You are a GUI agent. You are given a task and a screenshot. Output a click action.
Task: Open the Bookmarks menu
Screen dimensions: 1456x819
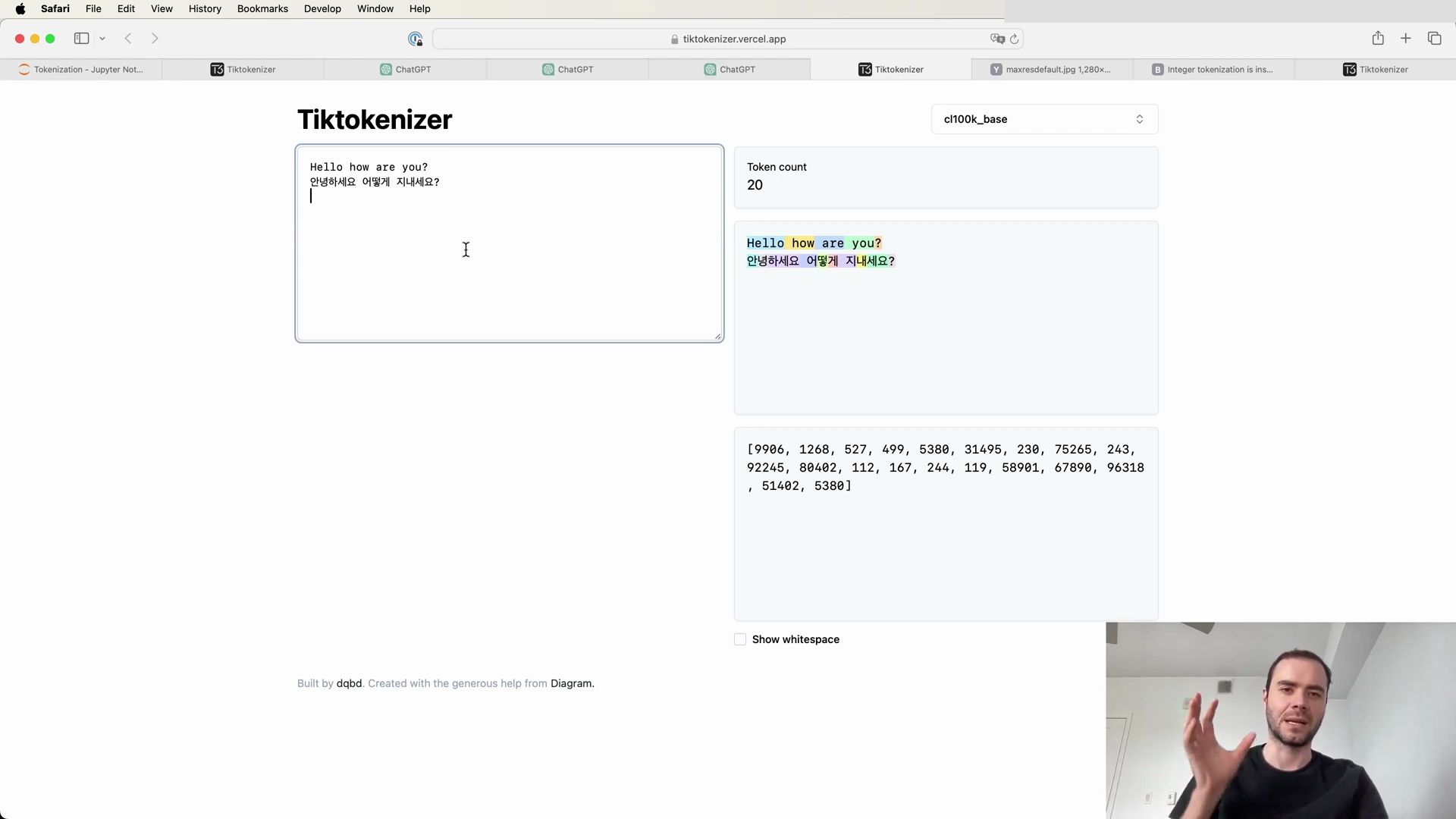point(262,9)
